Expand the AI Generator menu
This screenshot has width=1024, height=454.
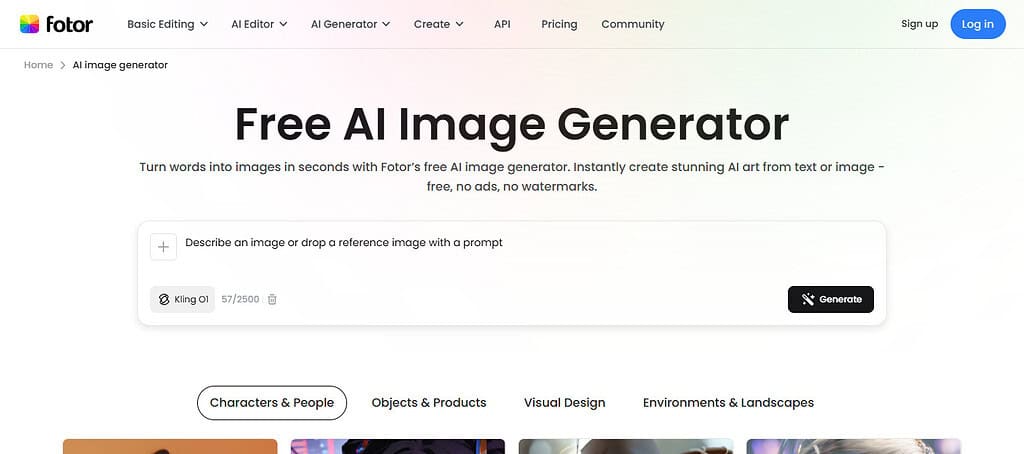(350, 24)
